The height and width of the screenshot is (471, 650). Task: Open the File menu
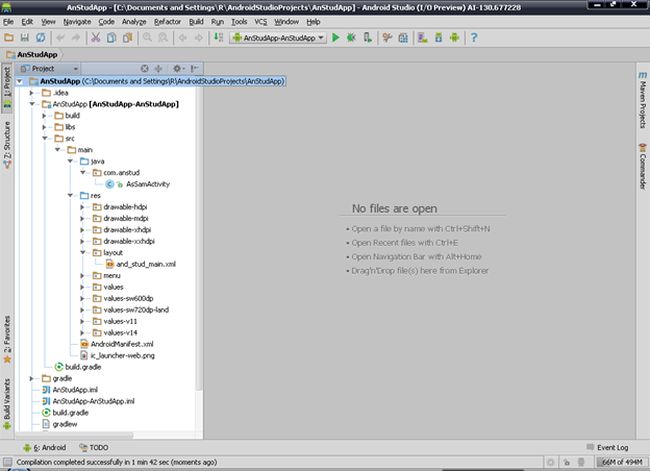click(x=8, y=22)
